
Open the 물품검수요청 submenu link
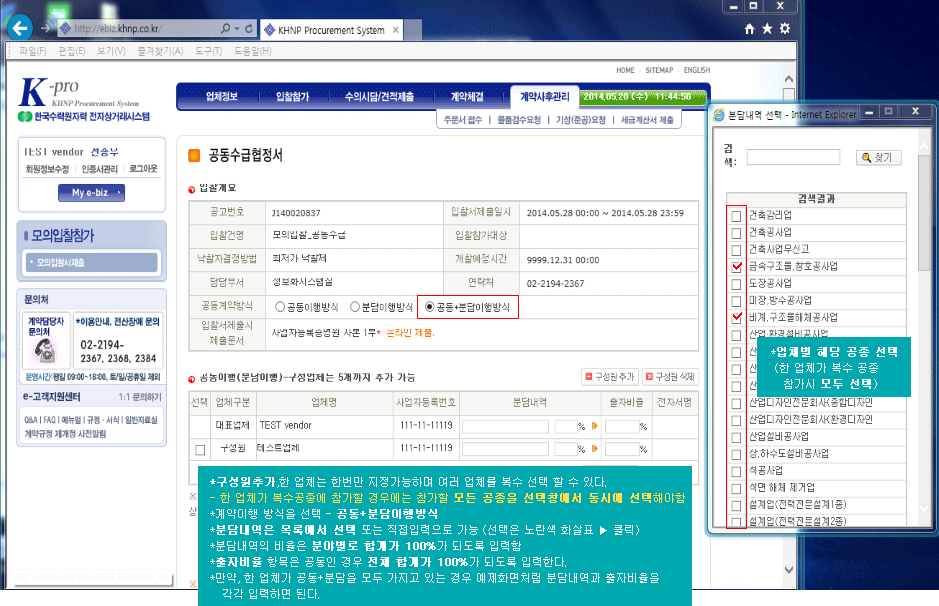point(519,120)
